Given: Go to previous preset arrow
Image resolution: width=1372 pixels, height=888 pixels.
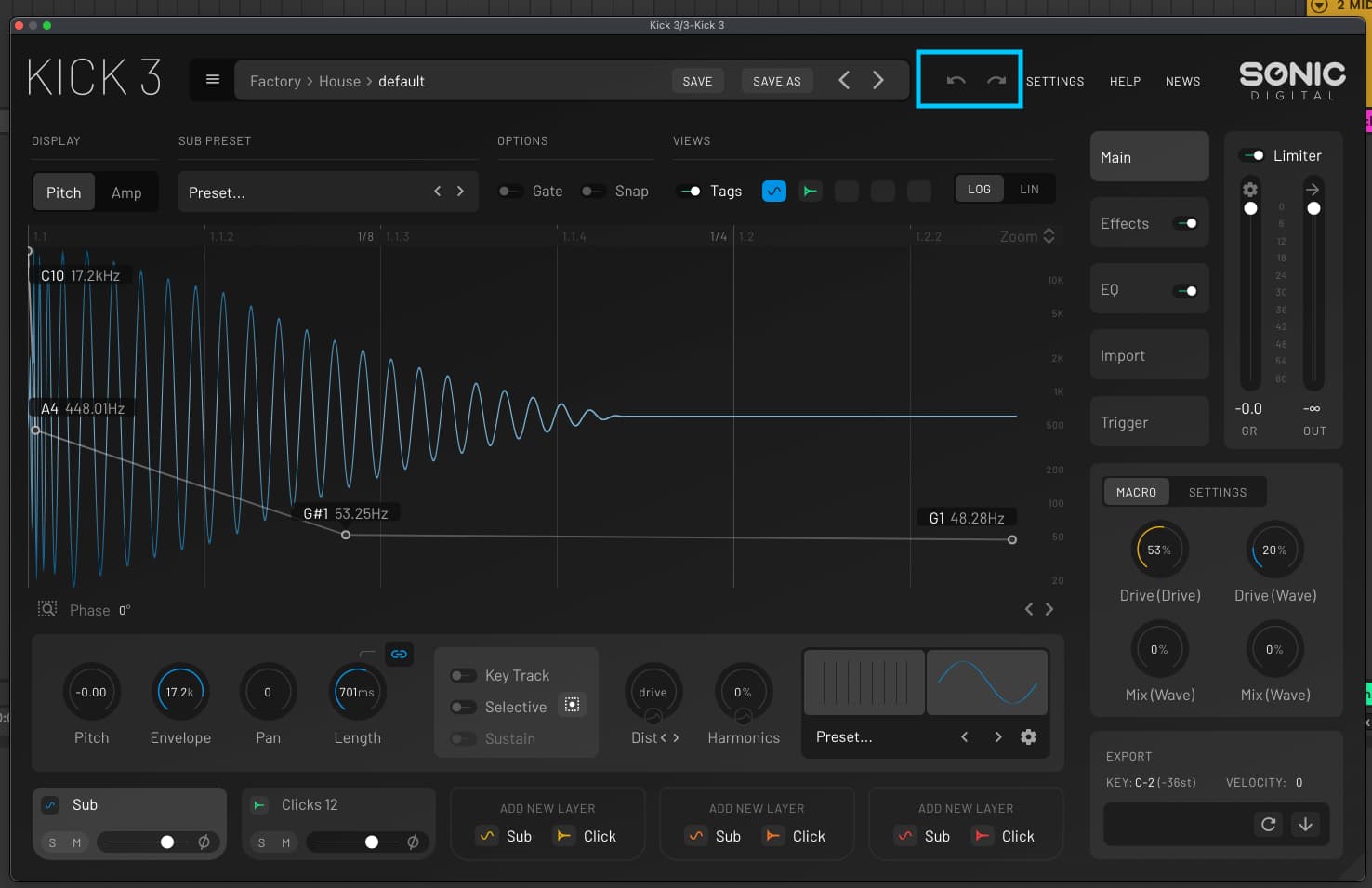Looking at the screenshot, I should point(844,81).
